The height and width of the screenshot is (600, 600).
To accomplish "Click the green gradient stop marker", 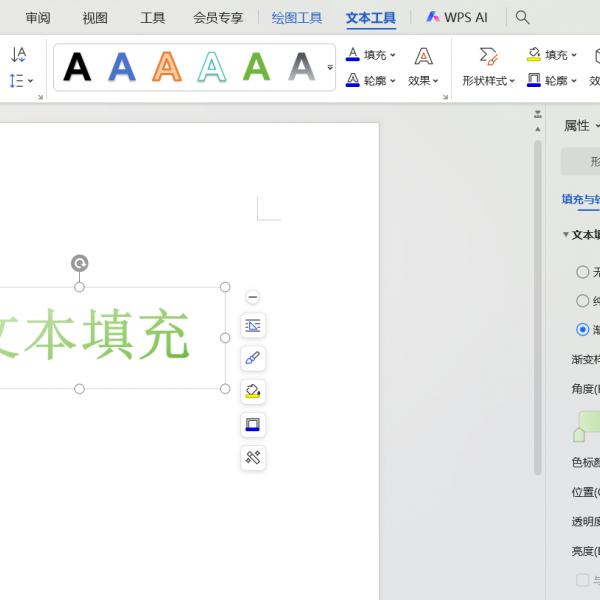I will point(579,435).
